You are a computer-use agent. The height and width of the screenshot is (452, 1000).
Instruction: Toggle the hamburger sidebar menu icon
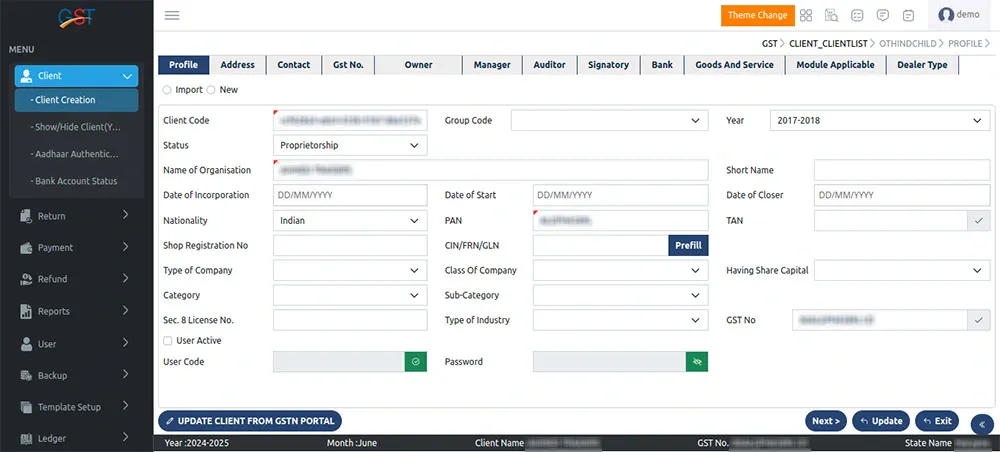tap(172, 15)
